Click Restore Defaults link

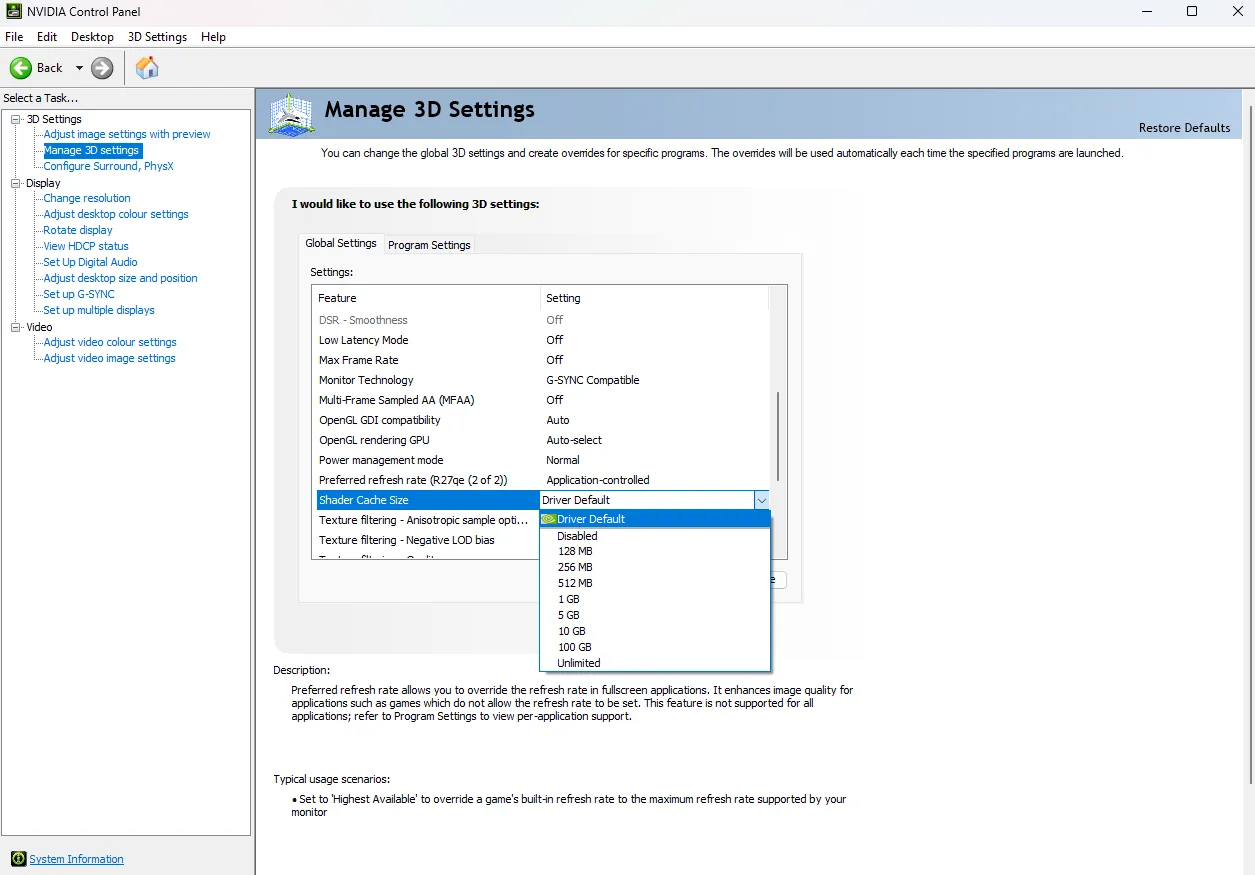1184,128
